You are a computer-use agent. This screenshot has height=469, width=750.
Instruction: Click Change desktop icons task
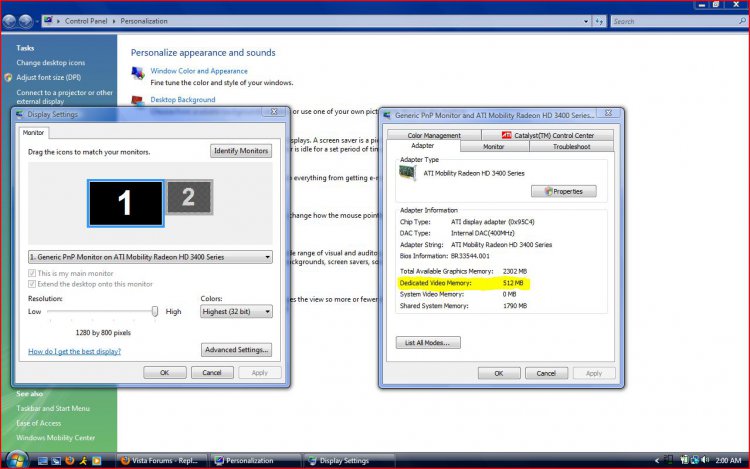(51, 63)
